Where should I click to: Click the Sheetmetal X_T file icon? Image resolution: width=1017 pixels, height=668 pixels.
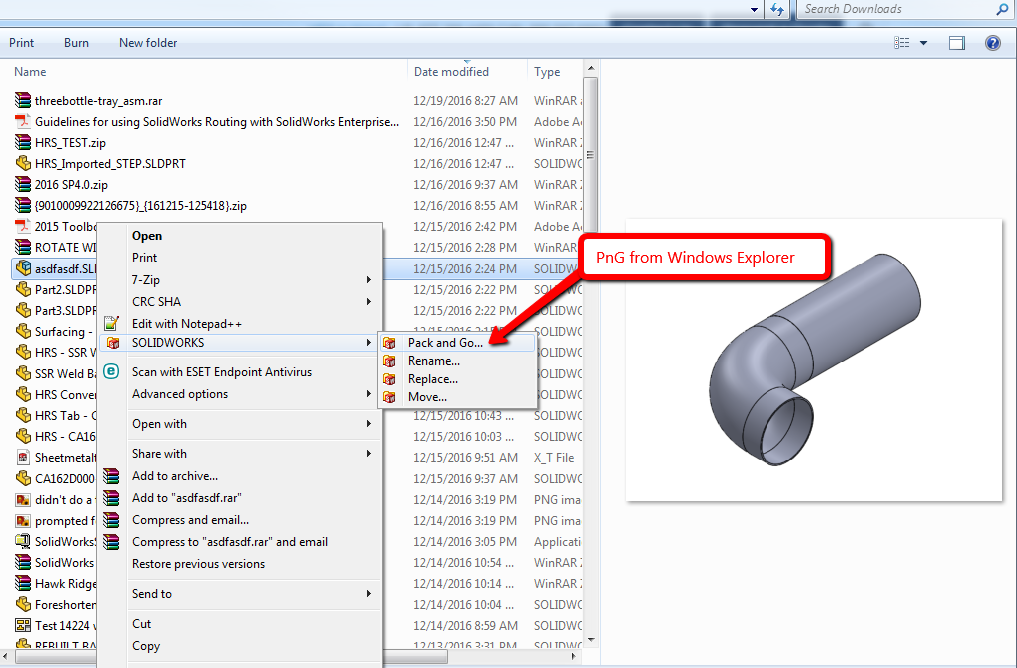tap(23, 457)
